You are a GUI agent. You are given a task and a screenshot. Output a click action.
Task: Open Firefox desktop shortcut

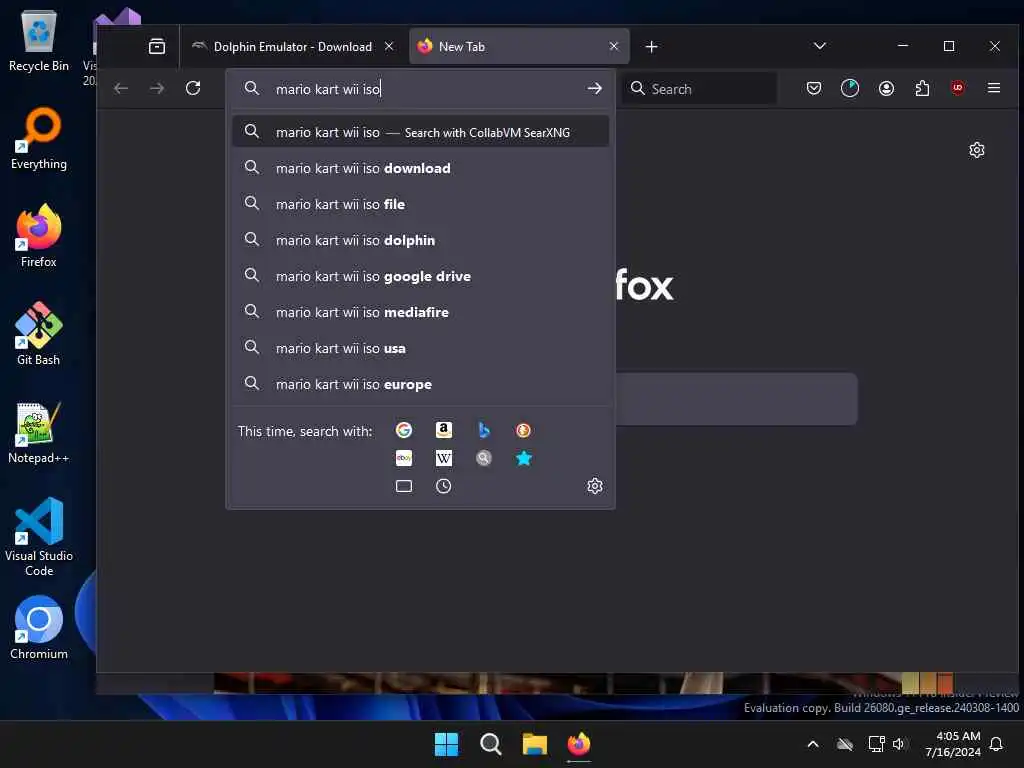tap(39, 236)
